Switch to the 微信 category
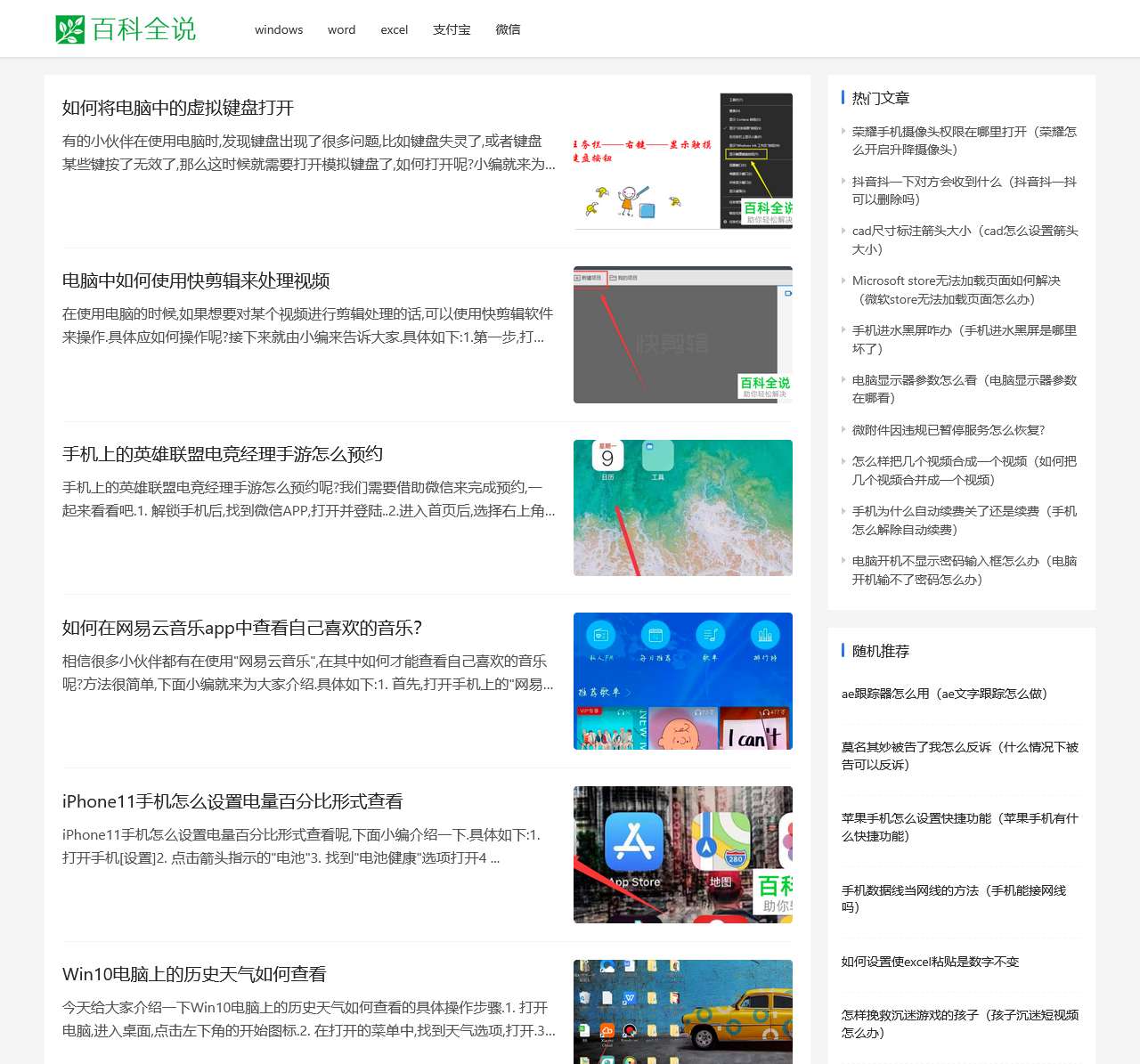This screenshot has width=1140, height=1064. 508,29
